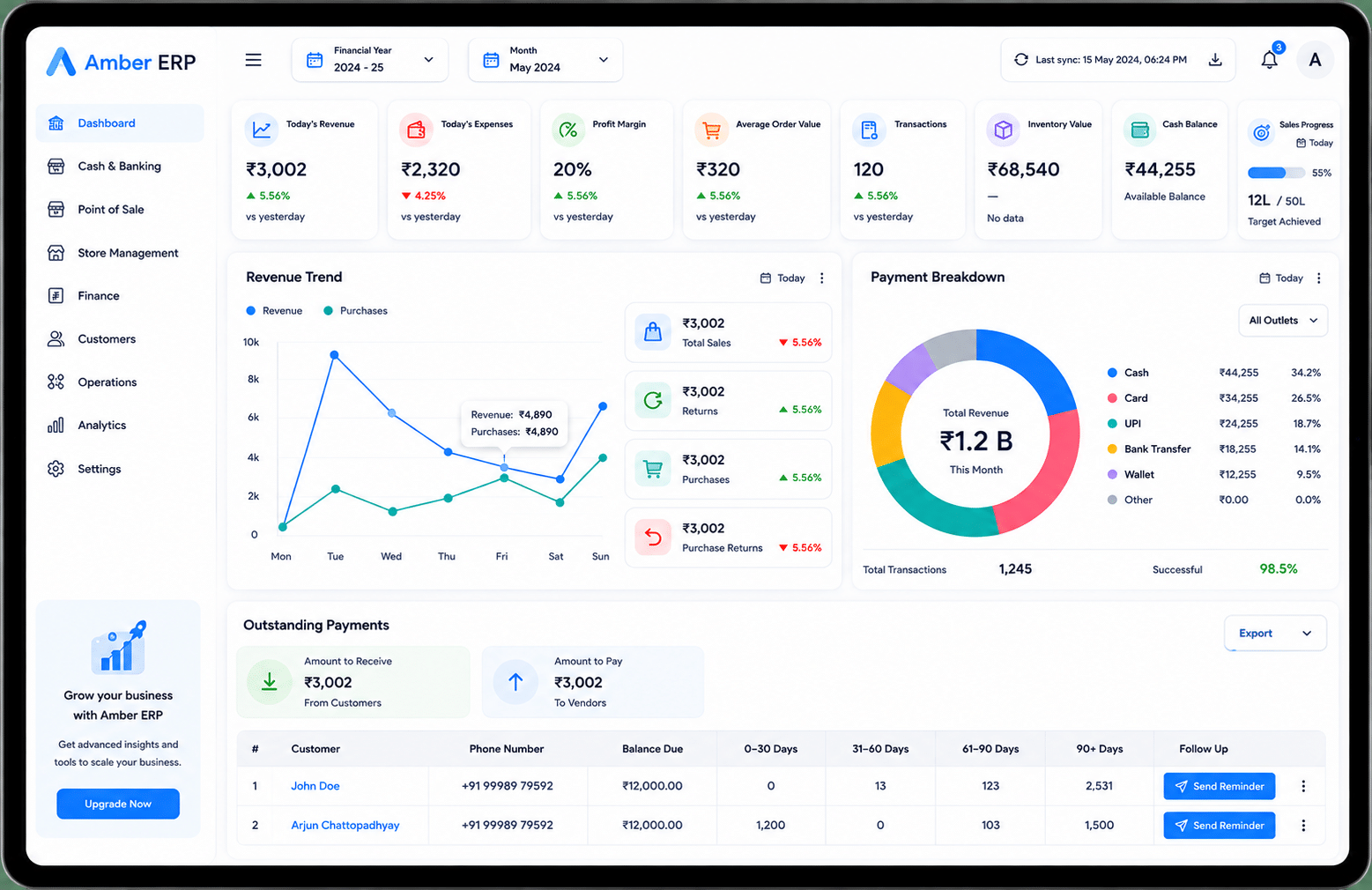Change Sales Progress Today filter
This screenshot has height=890, width=1372.
click(1314, 143)
